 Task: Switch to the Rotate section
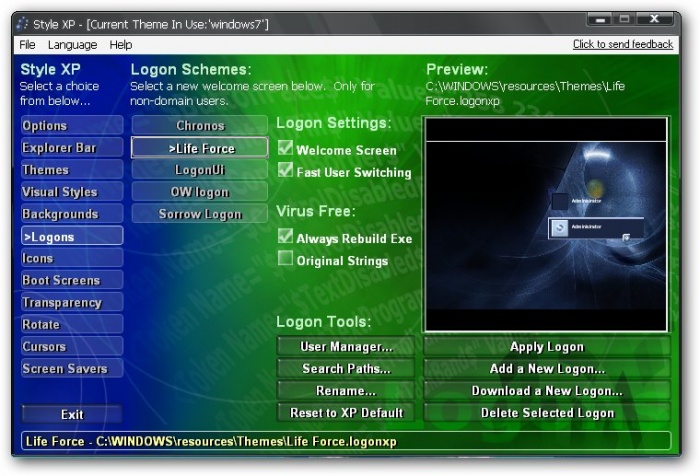(72, 324)
